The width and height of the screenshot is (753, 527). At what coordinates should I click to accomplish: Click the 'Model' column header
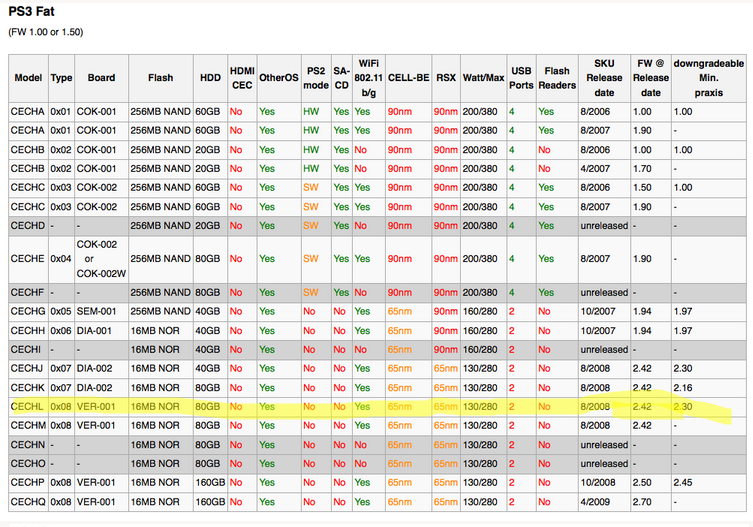coord(28,78)
